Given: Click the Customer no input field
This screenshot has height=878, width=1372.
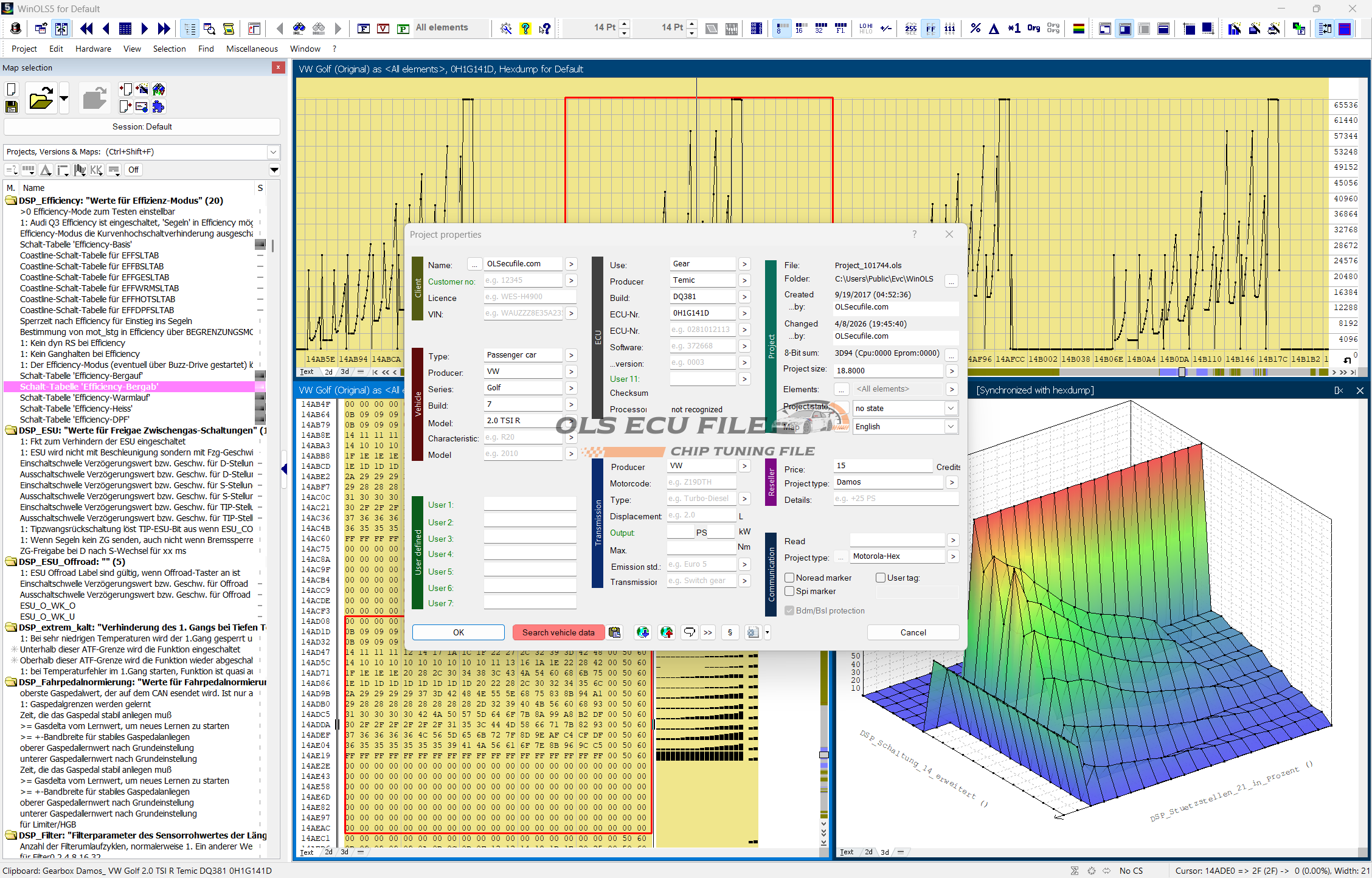Looking at the screenshot, I should [x=523, y=280].
